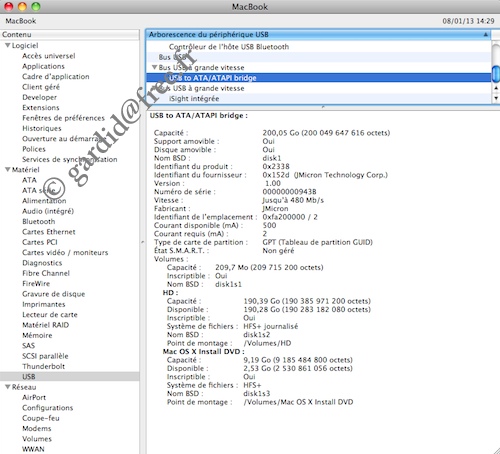Screen dimensions: 500x454
Task: Select Gravure de disque
Action: (54, 293)
